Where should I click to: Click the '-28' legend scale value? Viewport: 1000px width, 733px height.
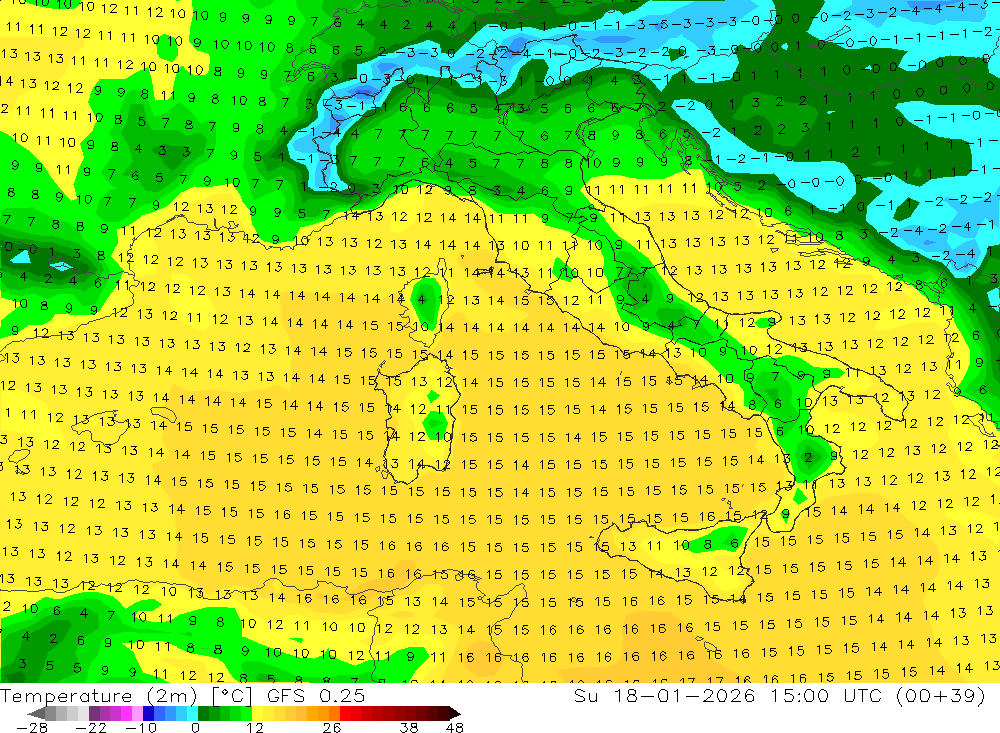click(x=31, y=728)
